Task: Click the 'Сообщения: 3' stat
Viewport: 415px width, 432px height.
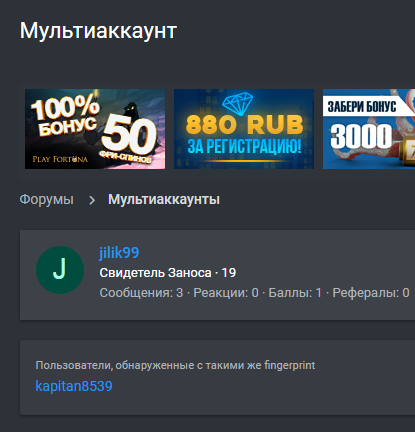Action: pyautogui.click(x=141, y=293)
